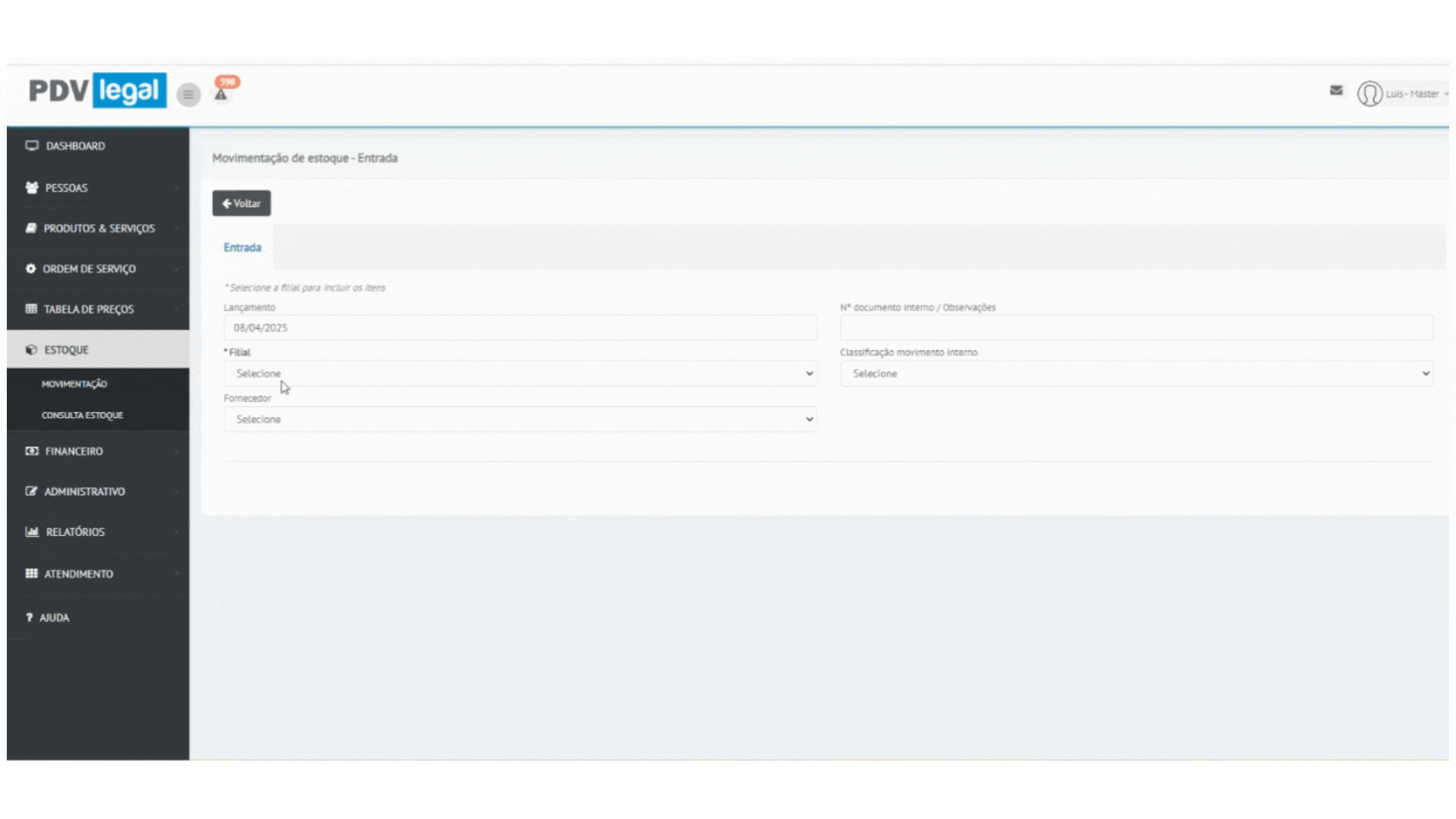This screenshot has width=1456, height=819.
Task: Click the Ordem de Serviço gear icon
Action: point(30,268)
